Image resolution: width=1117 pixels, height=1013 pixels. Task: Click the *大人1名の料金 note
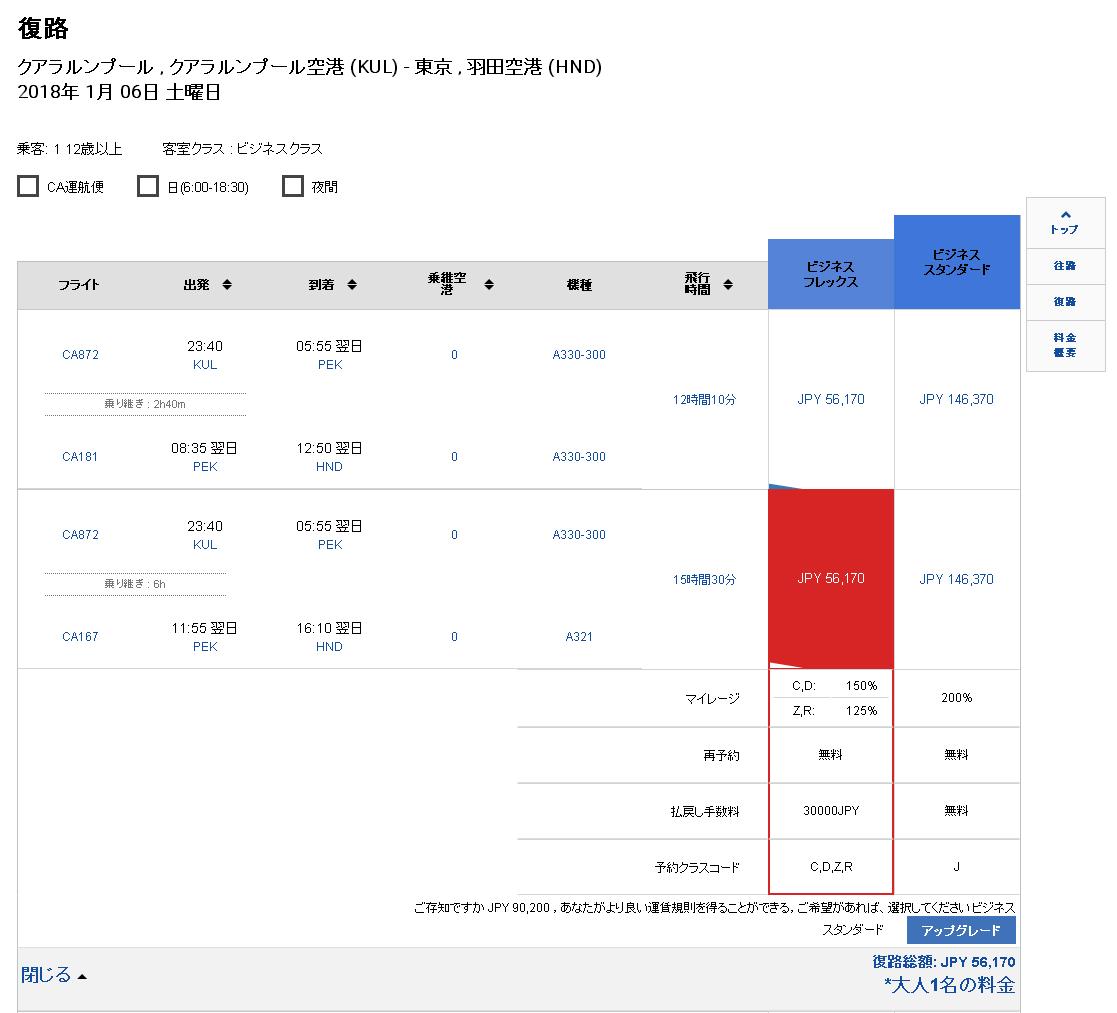(x=950, y=985)
